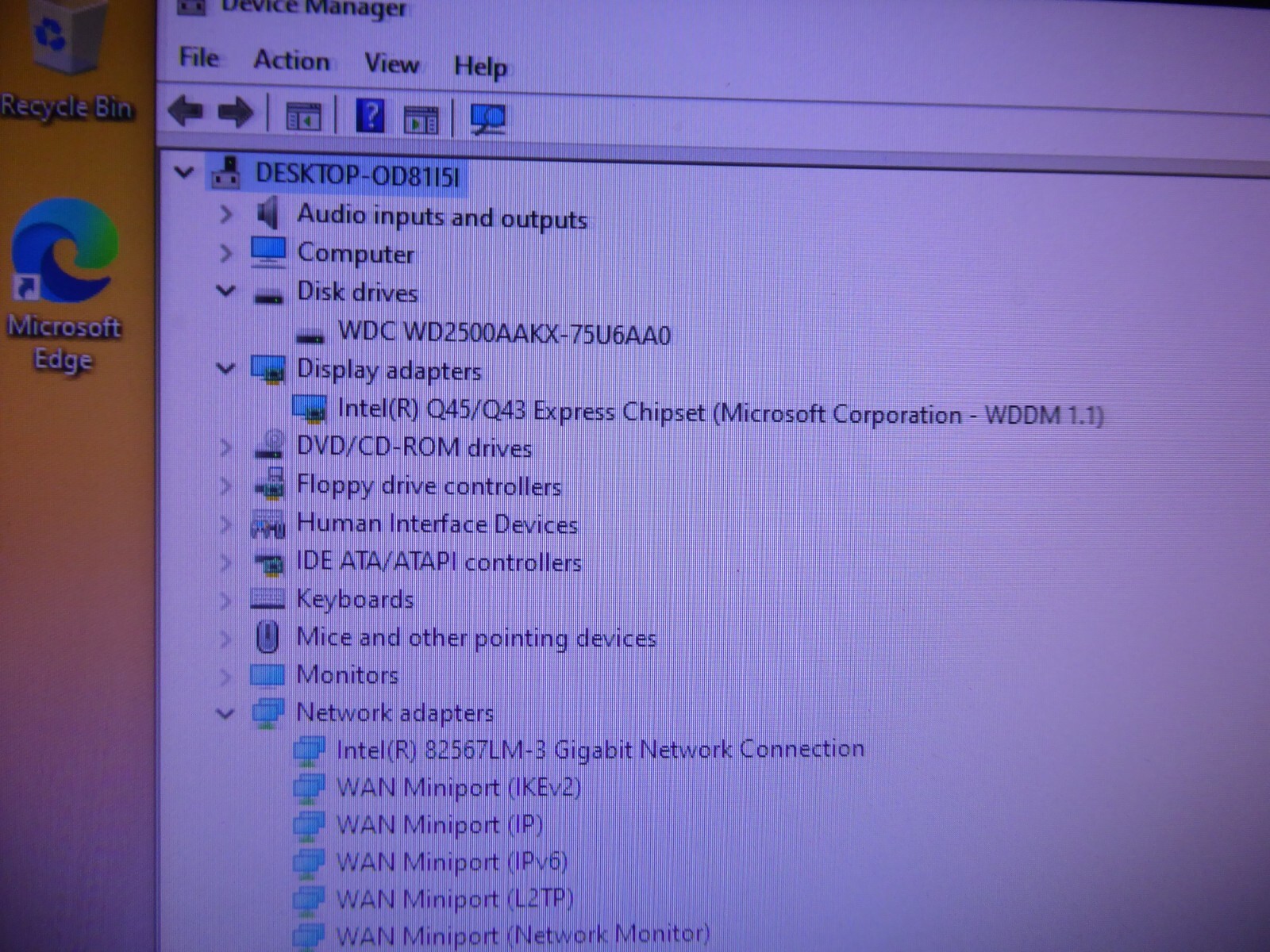Screen dimensions: 1270x952
Task: Expand DVD/CD-ROM drives
Action: point(226,447)
